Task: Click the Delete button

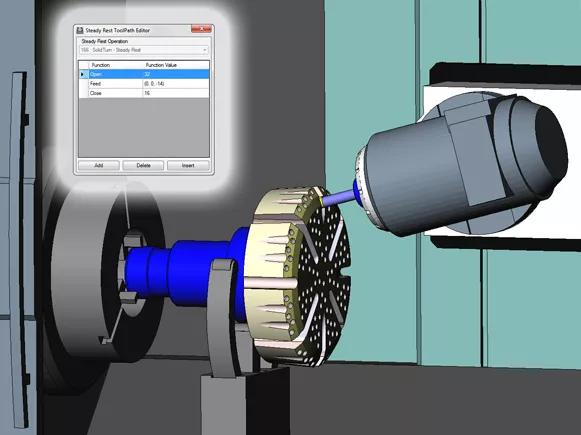Action: [x=143, y=165]
